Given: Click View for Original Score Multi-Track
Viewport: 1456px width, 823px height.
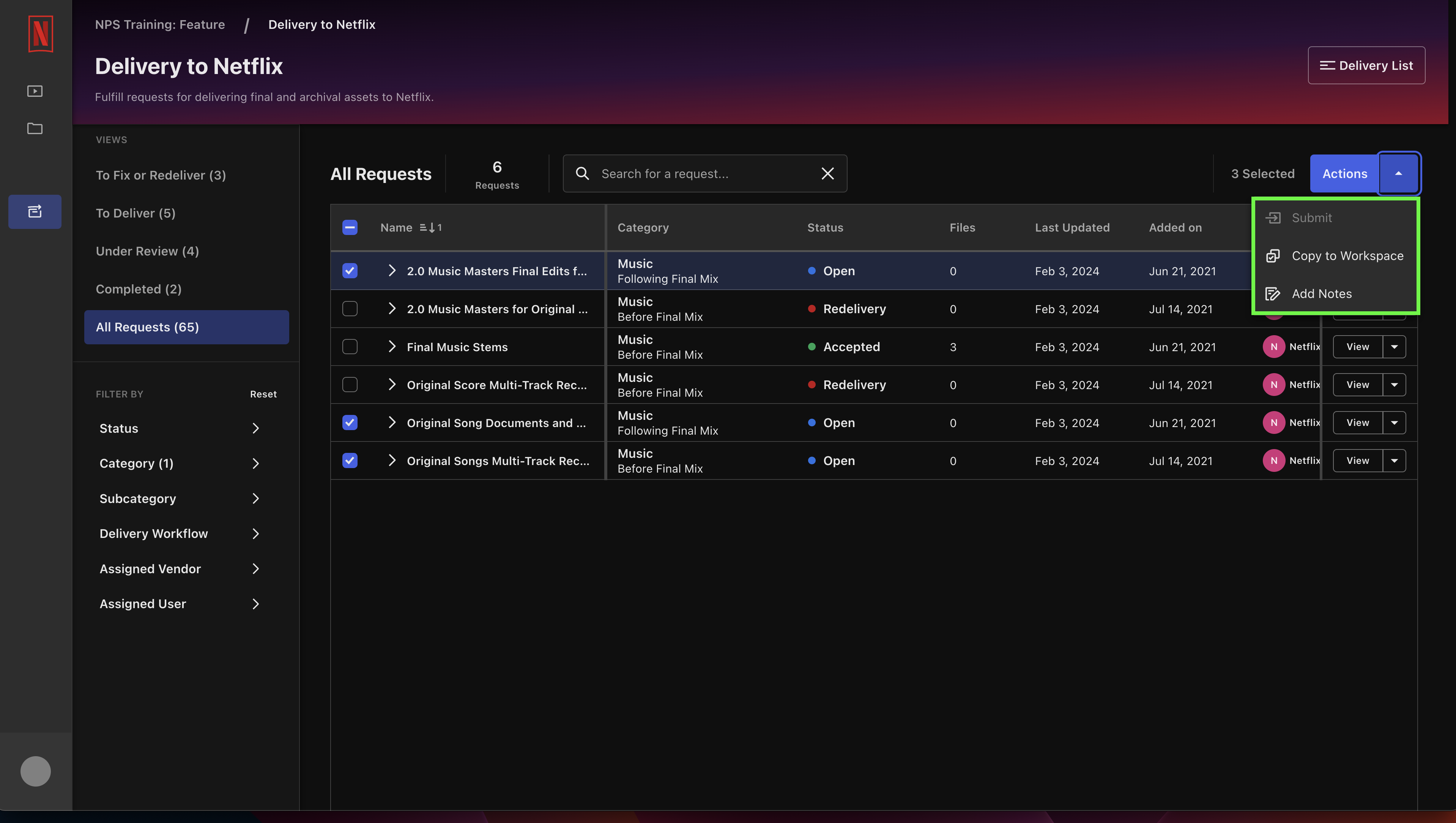Looking at the screenshot, I should pyautogui.click(x=1358, y=385).
